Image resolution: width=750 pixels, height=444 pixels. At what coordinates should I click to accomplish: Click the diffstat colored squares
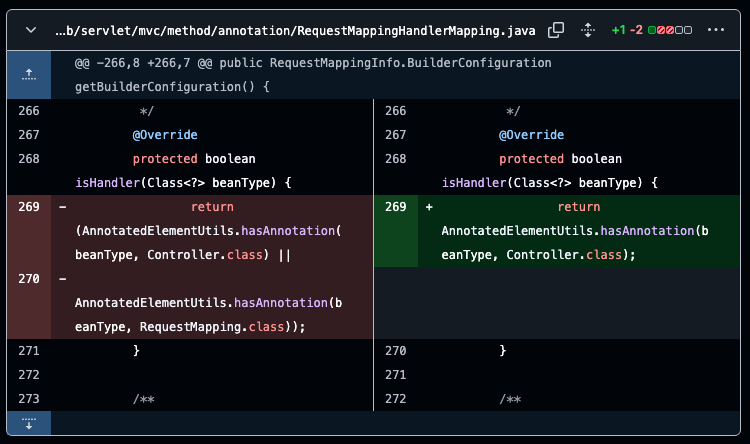(x=670, y=30)
